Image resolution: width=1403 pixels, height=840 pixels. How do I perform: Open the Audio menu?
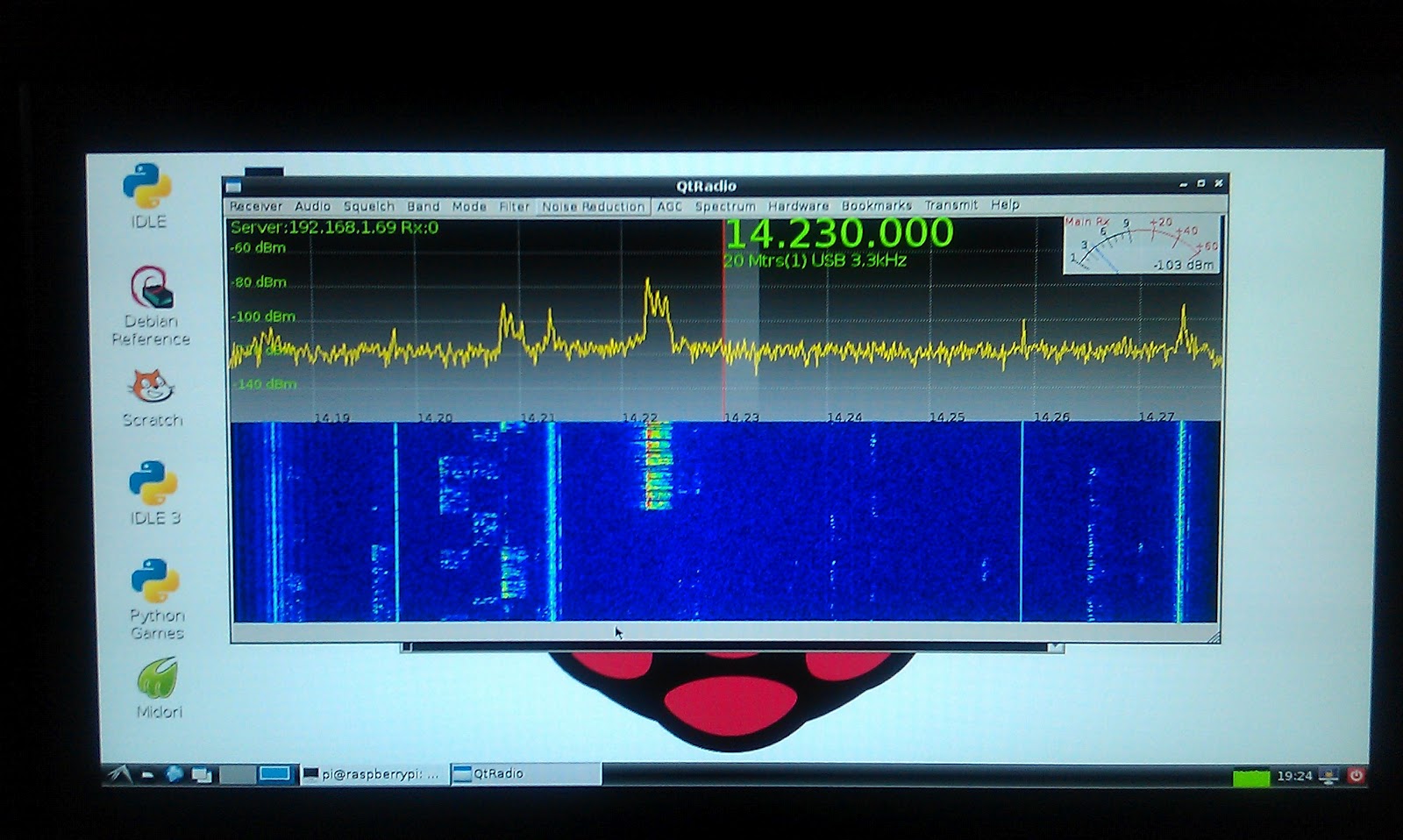[x=312, y=207]
